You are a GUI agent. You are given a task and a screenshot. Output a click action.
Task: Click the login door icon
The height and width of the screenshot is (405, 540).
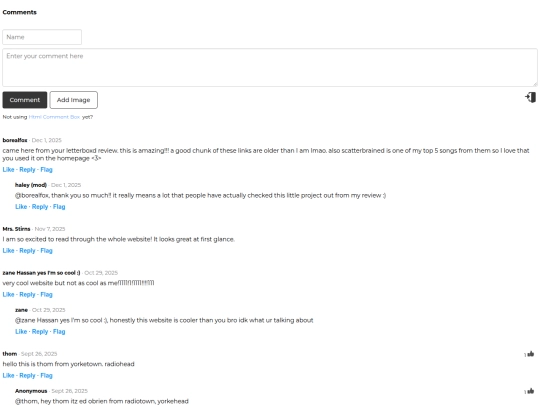tap(530, 97)
